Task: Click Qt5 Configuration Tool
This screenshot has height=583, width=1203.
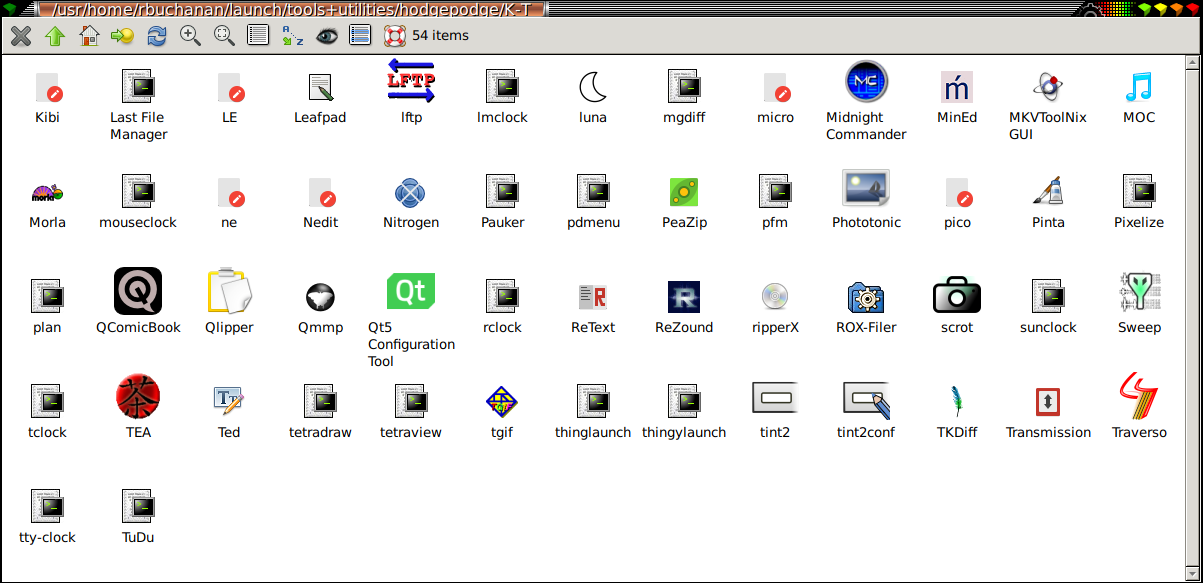Action: pos(411,291)
